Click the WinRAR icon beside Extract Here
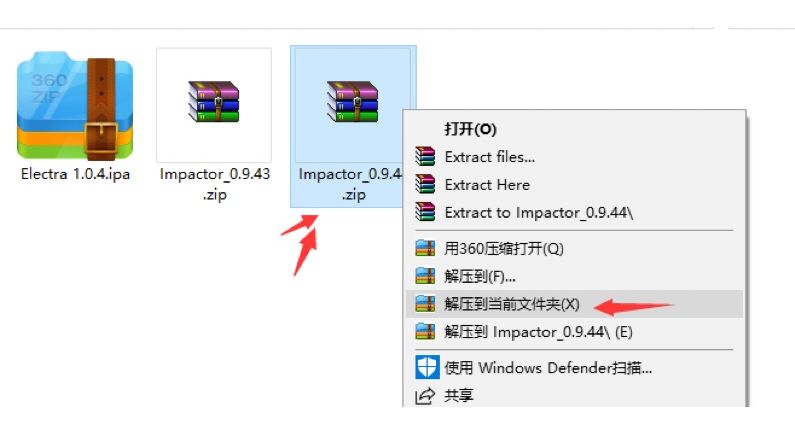The image size is (795, 434). 425,184
